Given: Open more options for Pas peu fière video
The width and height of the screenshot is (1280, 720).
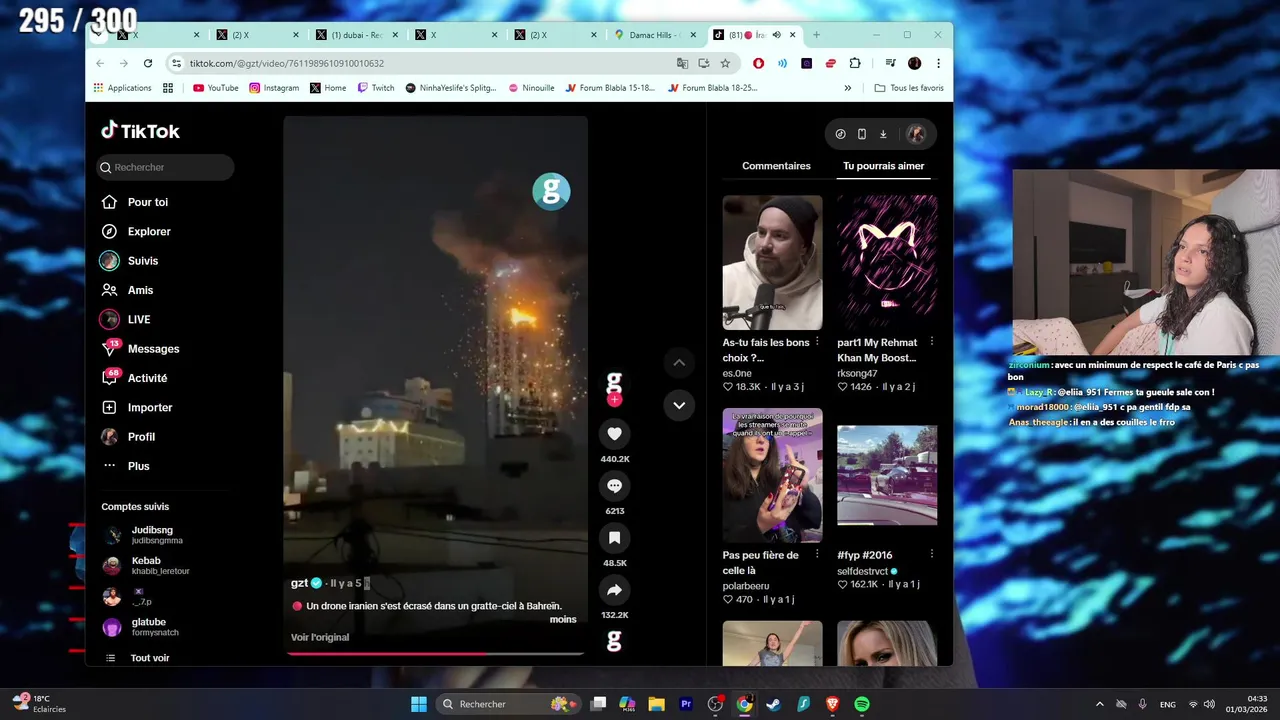Looking at the screenshot, I should [x=817, y=554].
